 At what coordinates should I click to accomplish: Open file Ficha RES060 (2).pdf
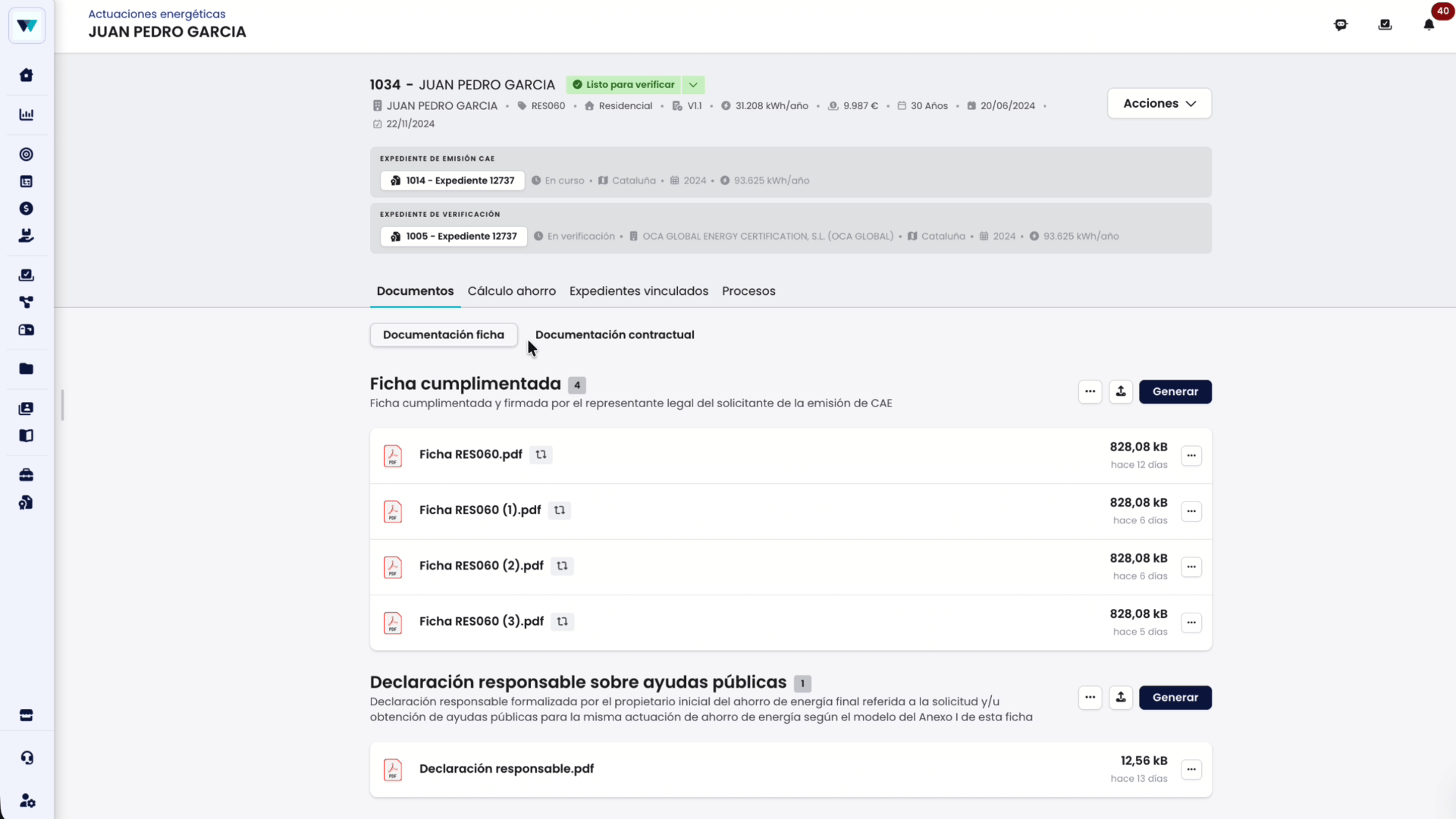click(482, 566)
